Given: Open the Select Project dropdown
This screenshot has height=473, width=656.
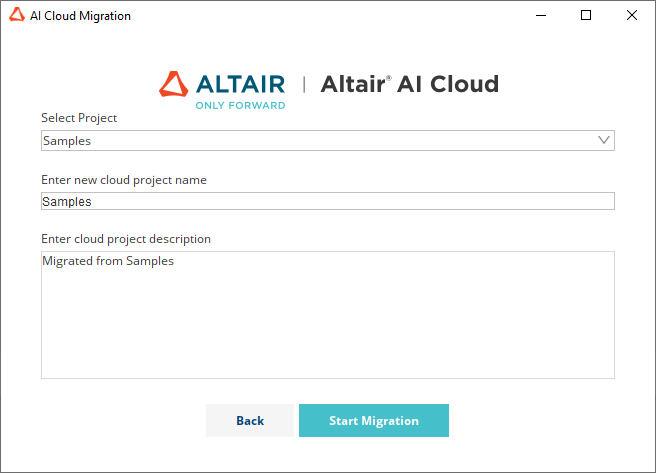Looking at the screenshot, I should click(x=328, y=141).
